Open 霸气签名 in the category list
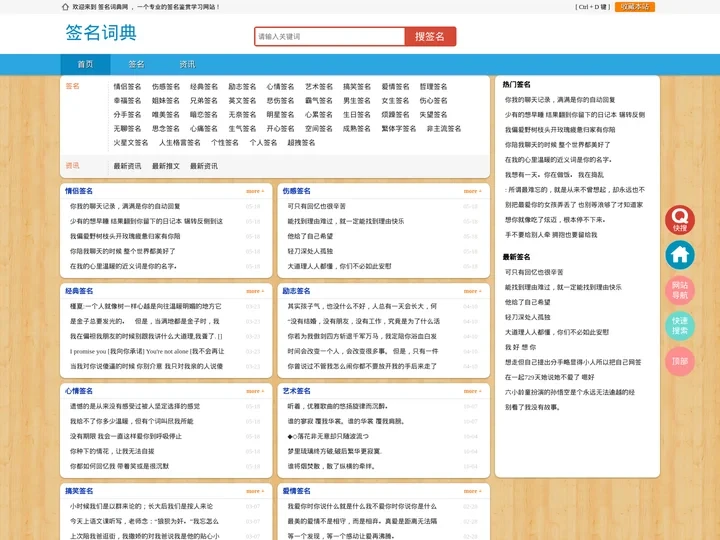Viewport: 720px width, 540px height. (319, 101)
